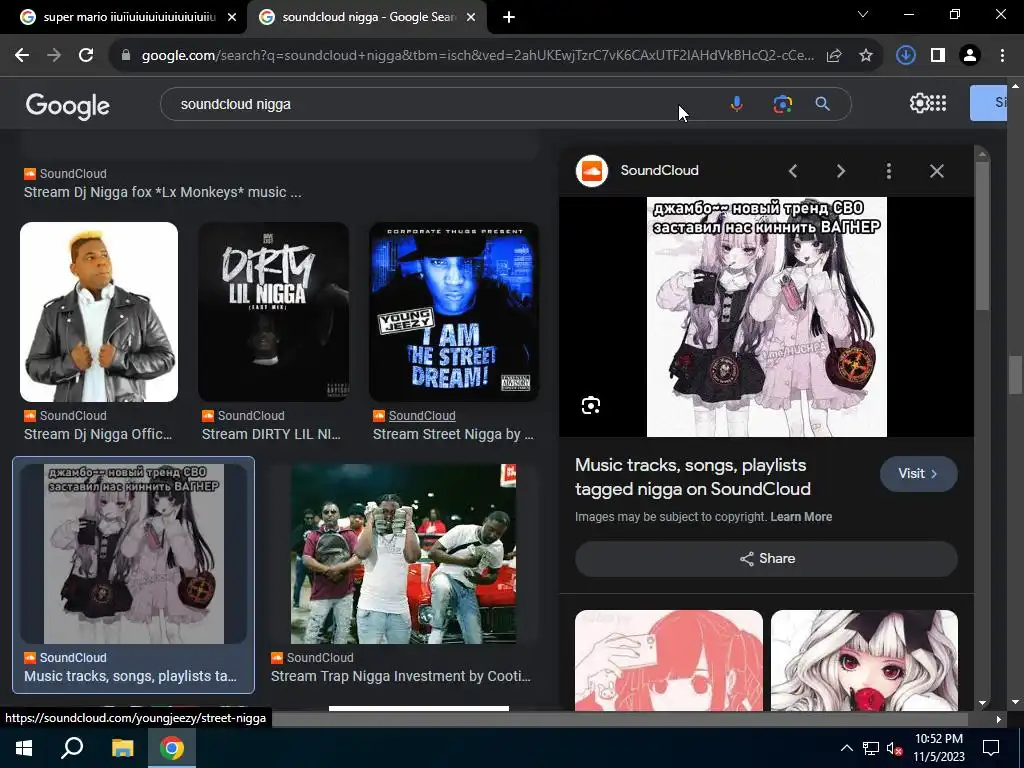The height and width of the screenshot is (768, 1024).
Task: Click the preview panel vertical scrollbar
Action: coord(982,235)
